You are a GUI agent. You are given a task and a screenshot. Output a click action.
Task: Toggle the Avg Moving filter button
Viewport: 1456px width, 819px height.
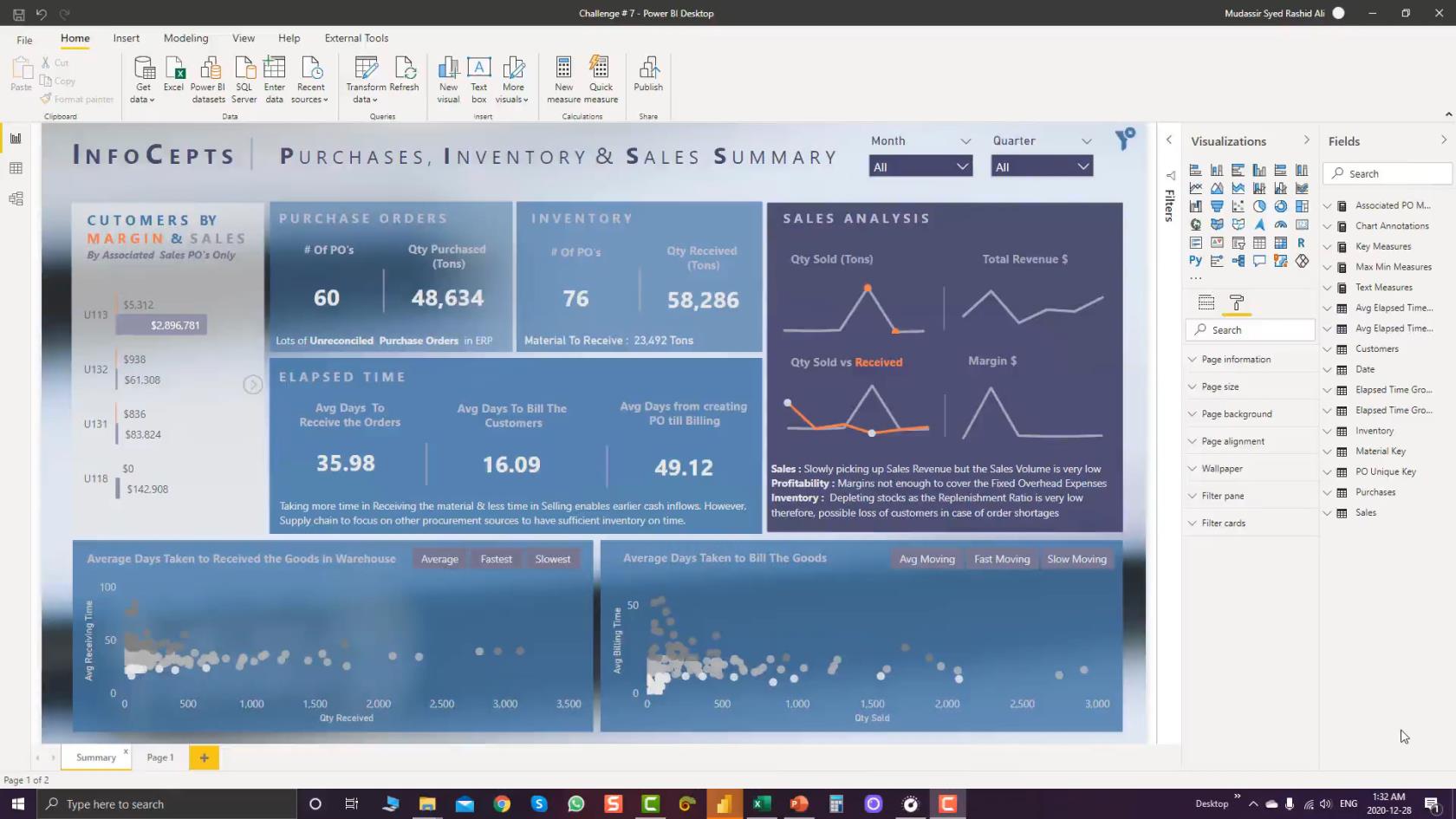click(x=926, y=559)
